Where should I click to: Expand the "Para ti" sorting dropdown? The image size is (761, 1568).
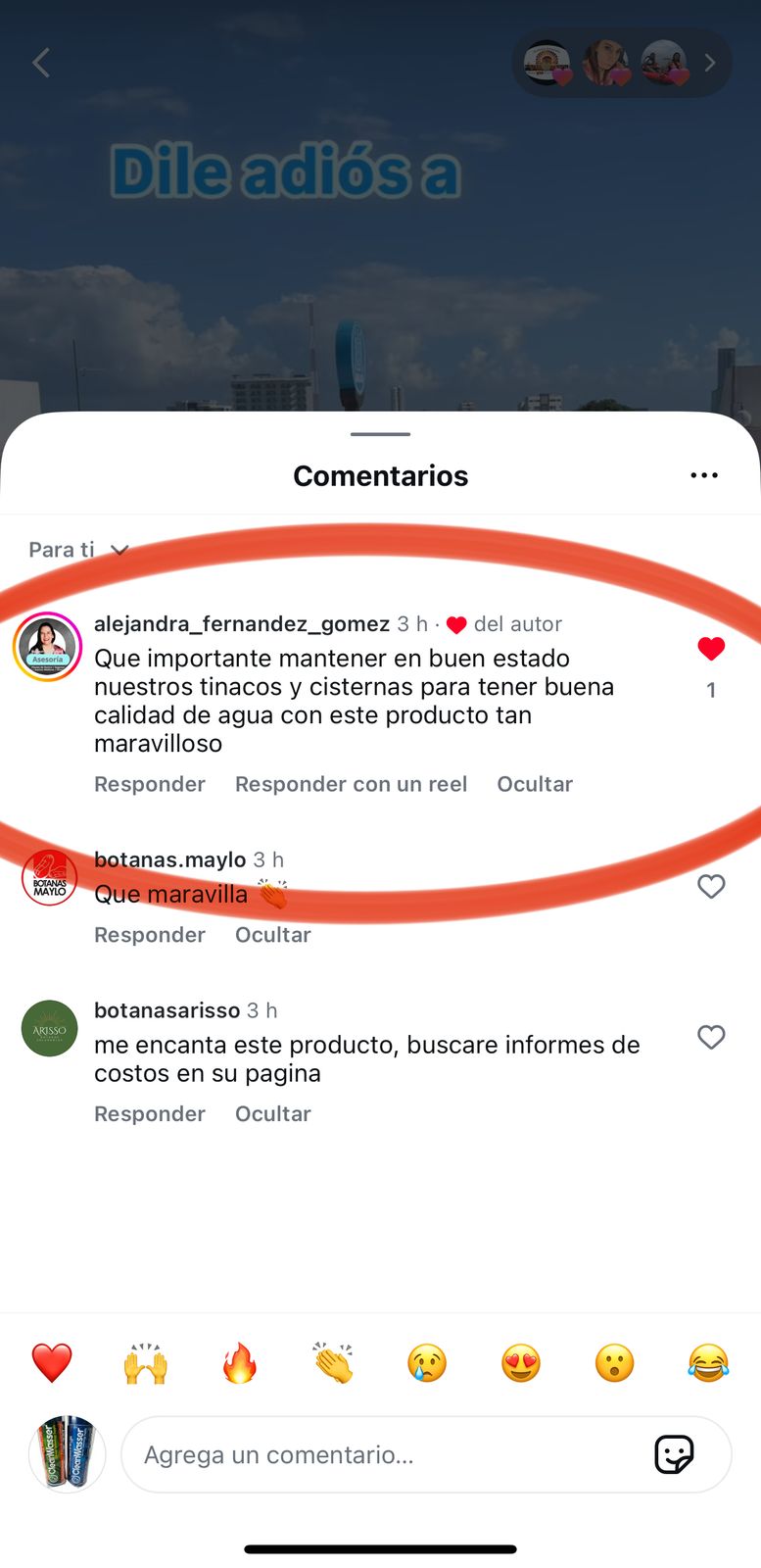pyautogui.click(x=78, y=550)
